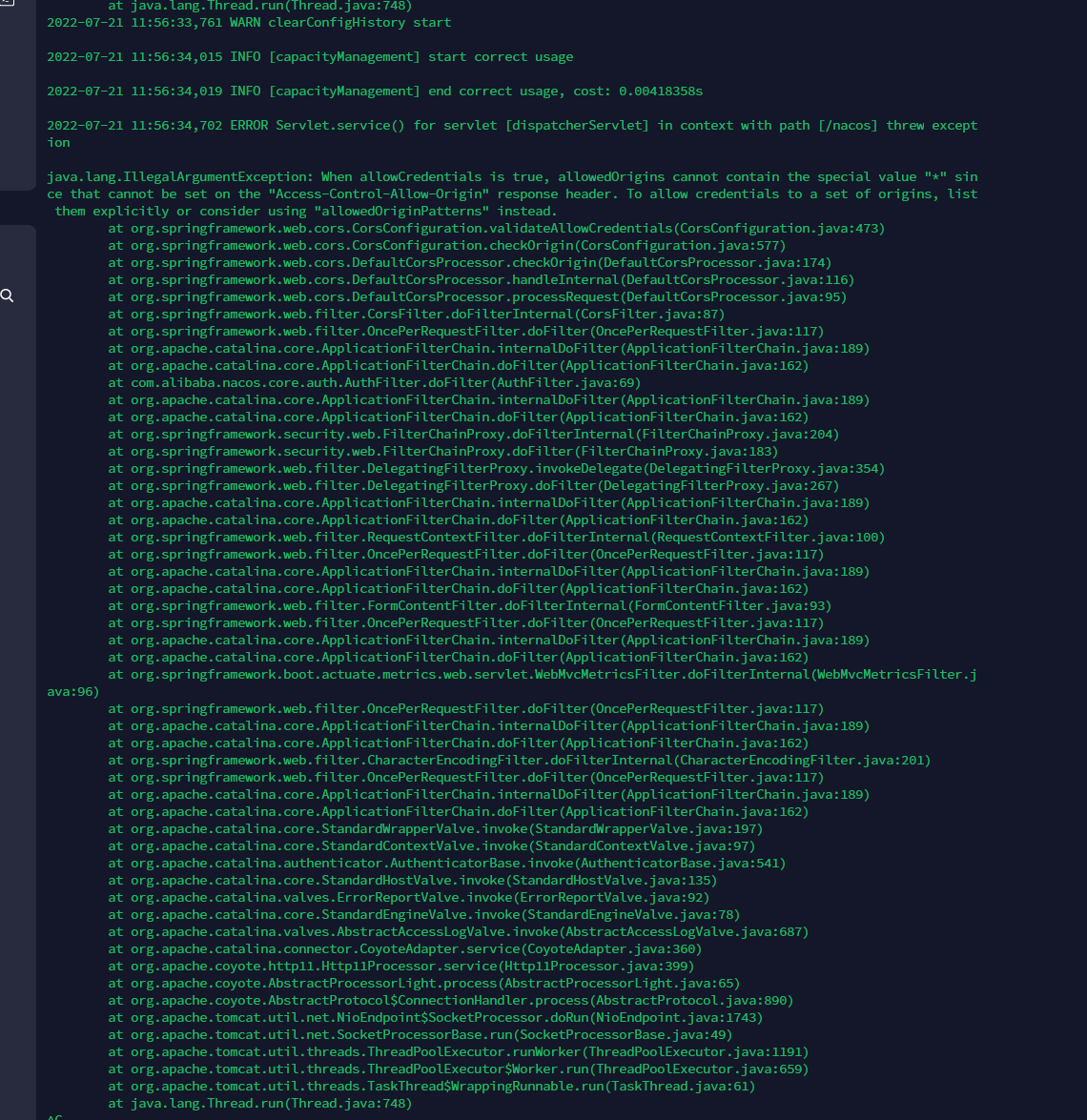Click the quoted "Access-Control-Allow-Origin" header text

click(x=379, y=193)
